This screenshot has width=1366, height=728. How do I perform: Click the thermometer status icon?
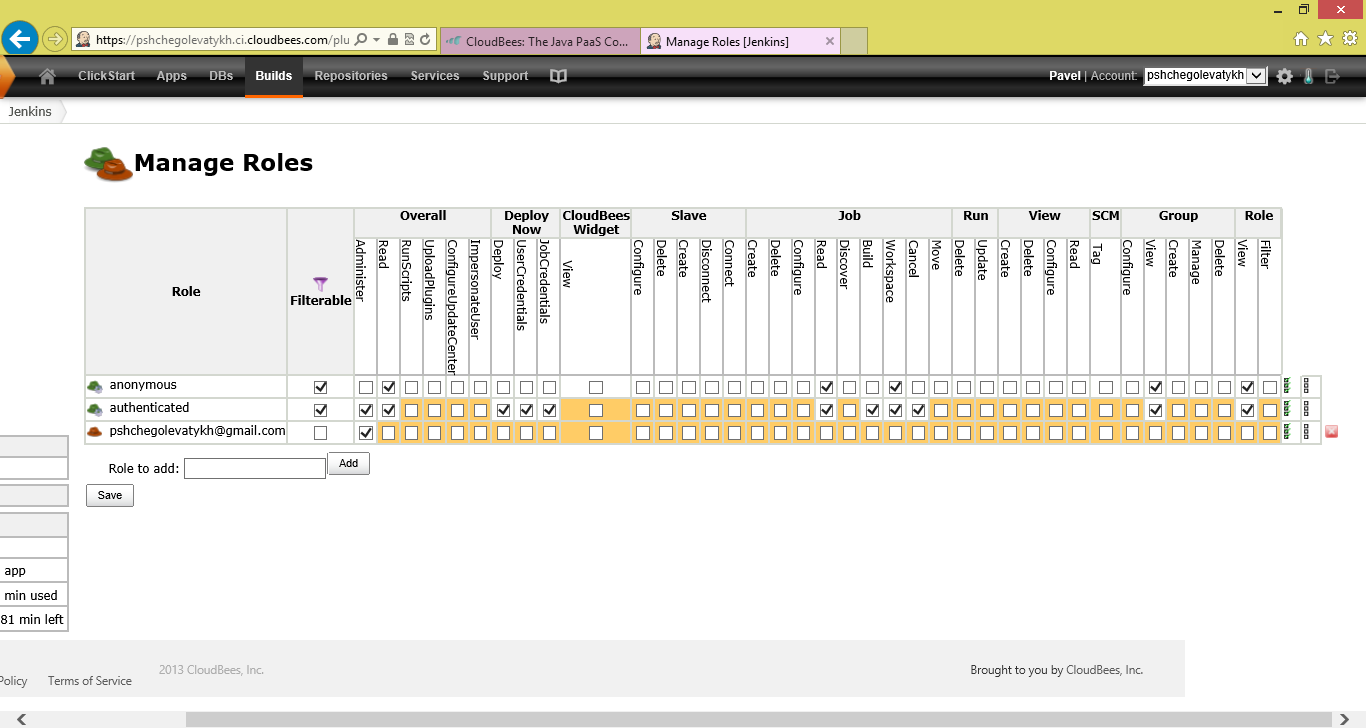(1308, 76)
